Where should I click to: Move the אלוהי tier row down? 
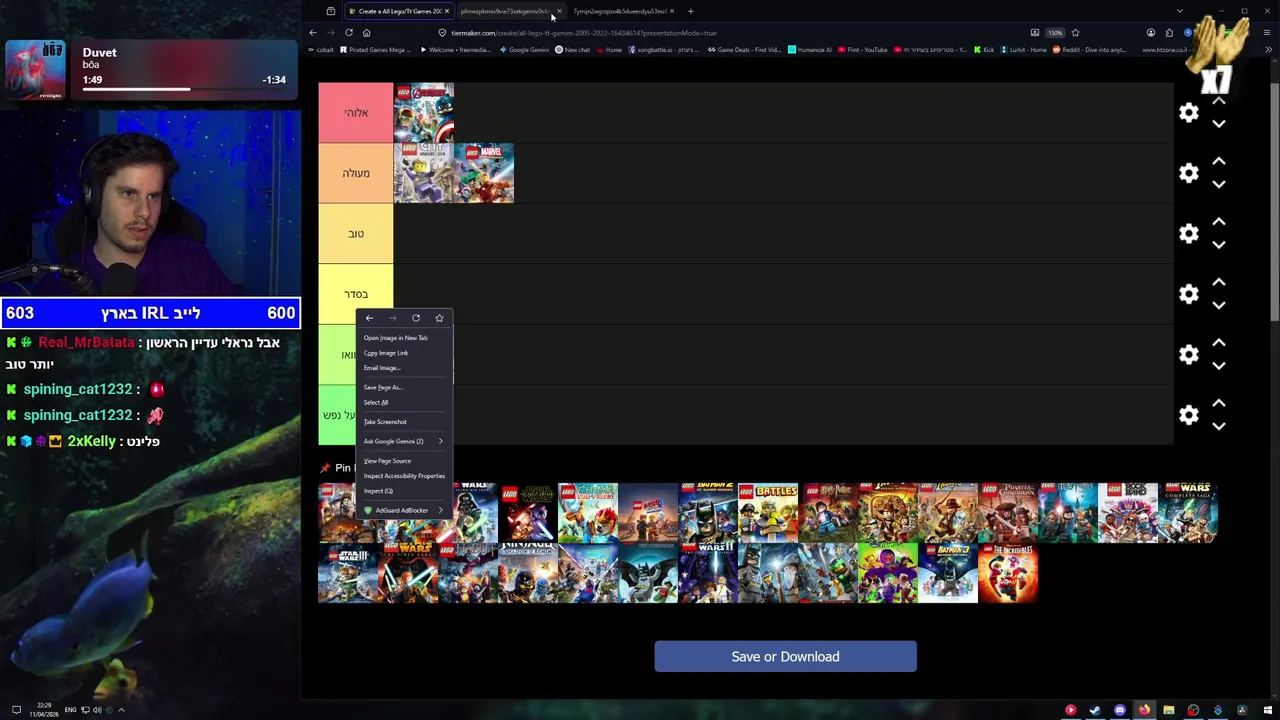click(1219, 124)
